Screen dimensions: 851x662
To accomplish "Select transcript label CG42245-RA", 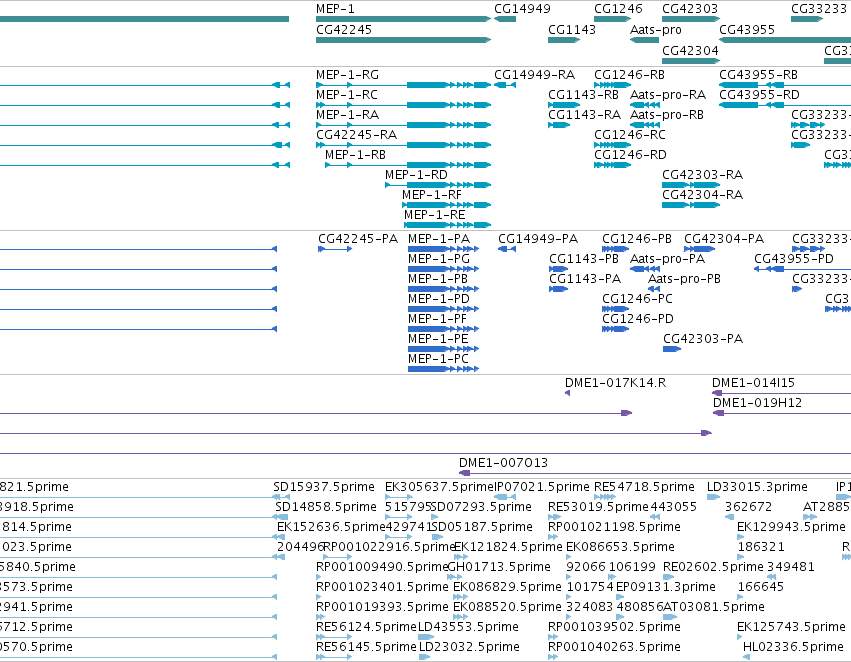I will coord(356,135).
